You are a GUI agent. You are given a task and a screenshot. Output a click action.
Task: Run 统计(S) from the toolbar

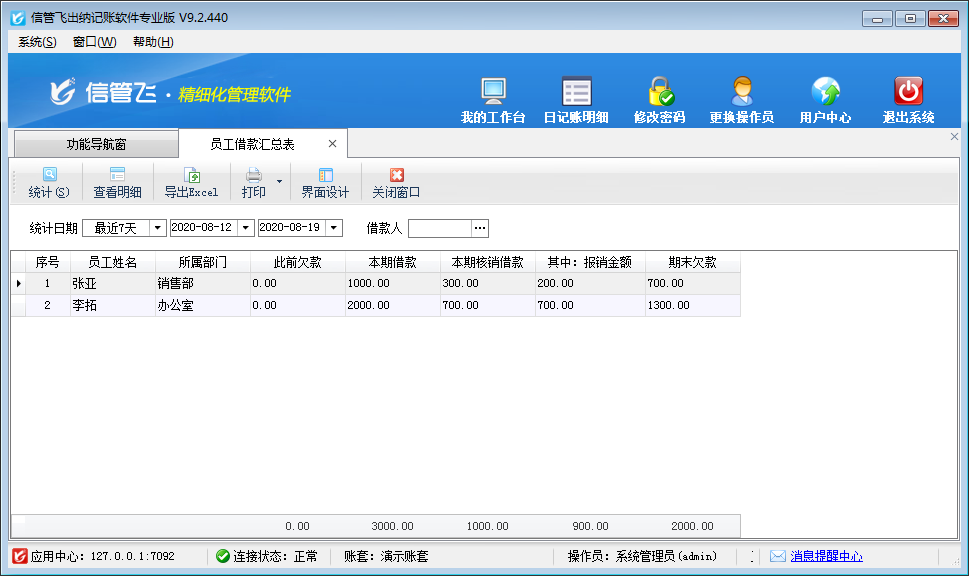point(49,183)
